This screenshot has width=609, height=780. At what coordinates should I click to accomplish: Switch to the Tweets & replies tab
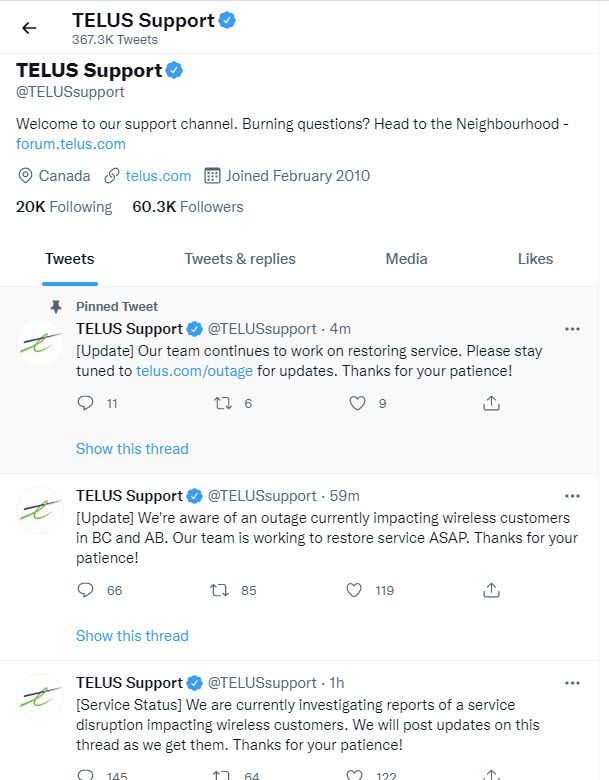point(240,259)
